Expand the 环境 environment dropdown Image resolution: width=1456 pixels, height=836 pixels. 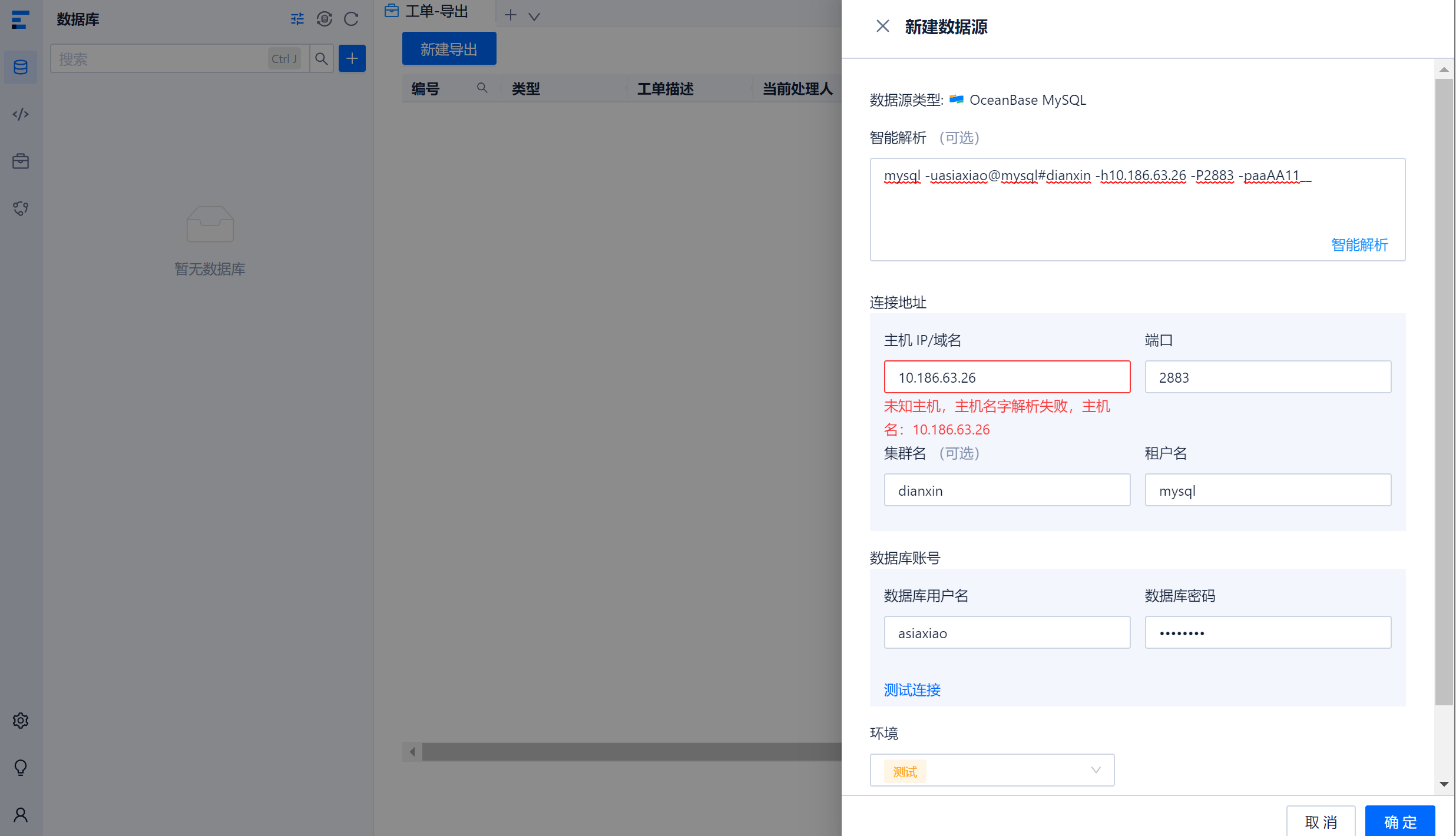pyautogui.click(x=992, y=770)
